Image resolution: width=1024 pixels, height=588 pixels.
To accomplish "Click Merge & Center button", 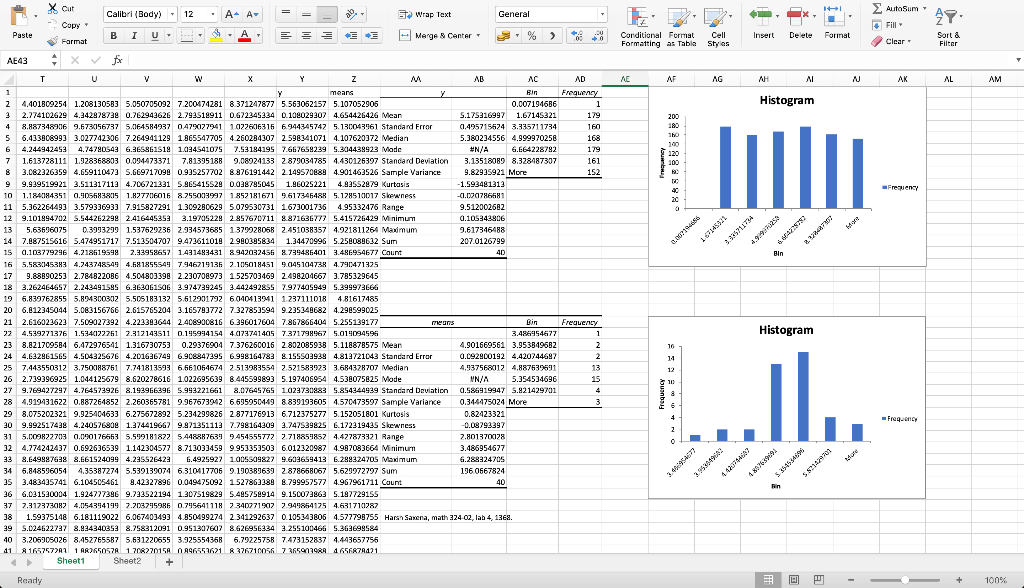I will coord(440,35).
